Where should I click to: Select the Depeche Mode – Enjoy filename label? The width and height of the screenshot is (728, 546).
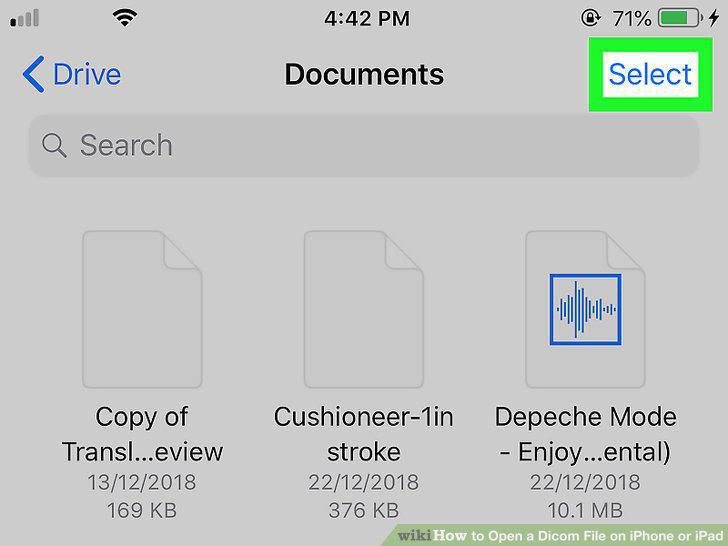[x=585, y=434]
